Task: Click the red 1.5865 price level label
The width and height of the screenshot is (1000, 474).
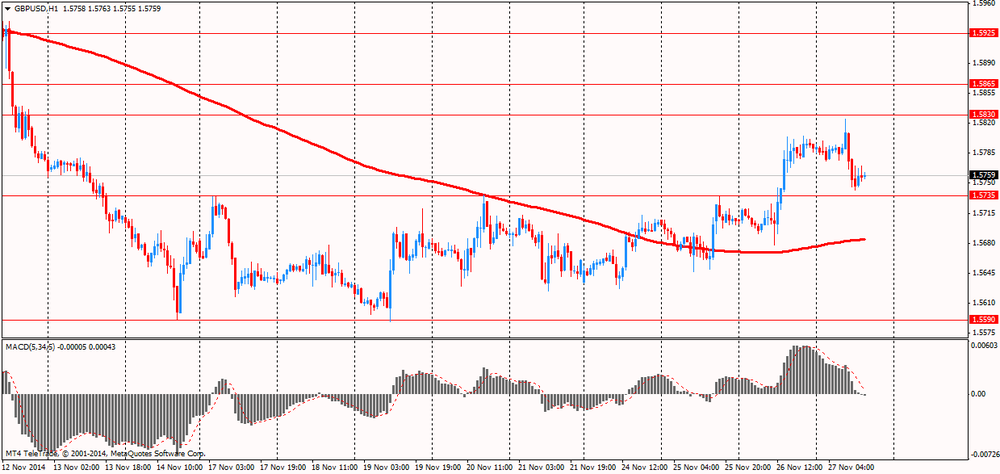Action: [983, 84]
